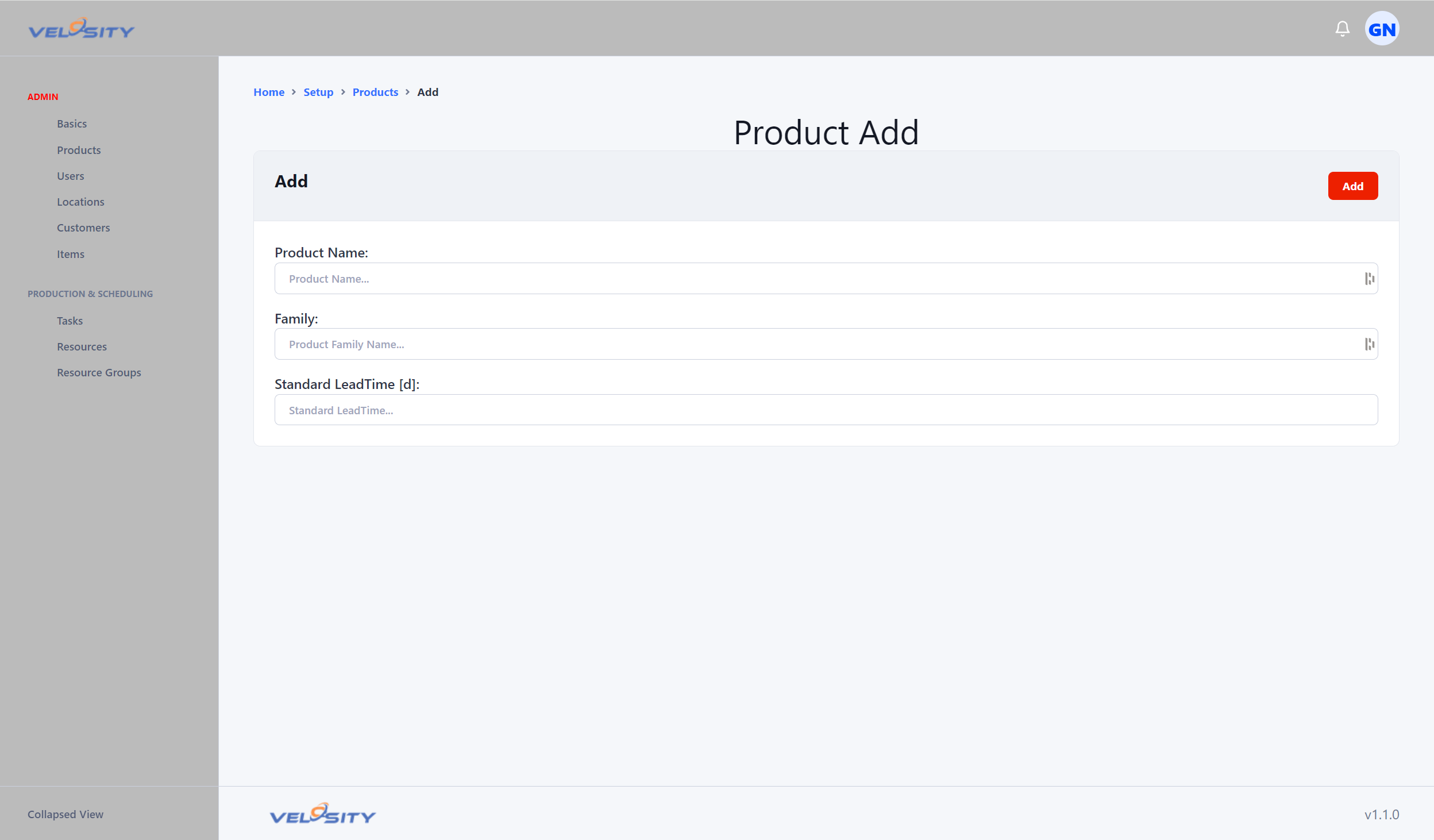Select the Products menu item

tap(78, 149)
